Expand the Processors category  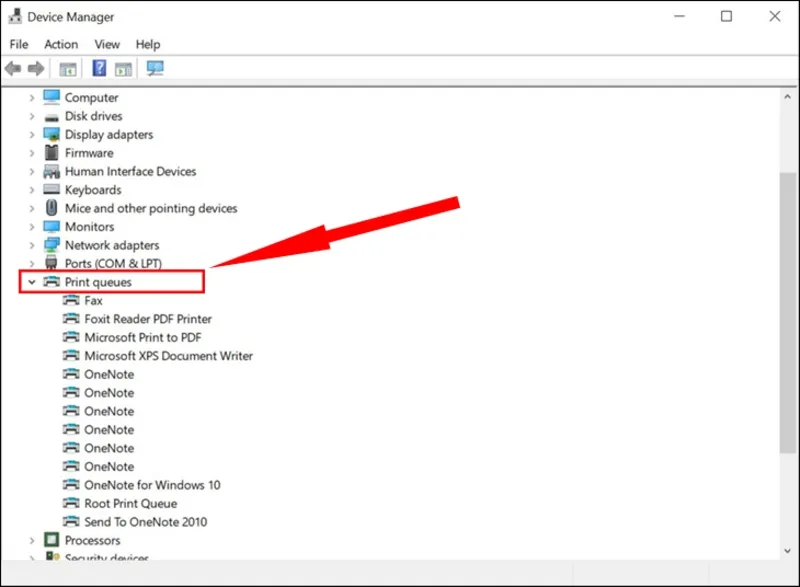pos(32,540)
